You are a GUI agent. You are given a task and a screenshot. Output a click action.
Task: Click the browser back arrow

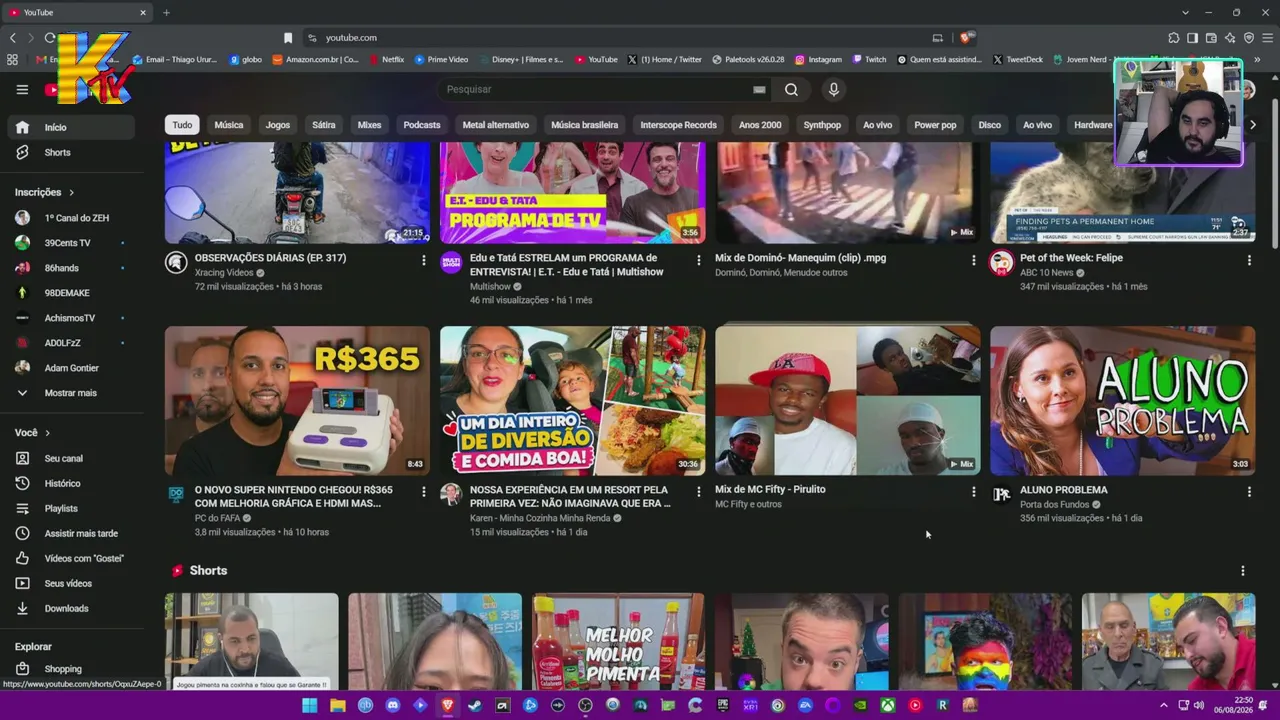[x=13, y=38]
